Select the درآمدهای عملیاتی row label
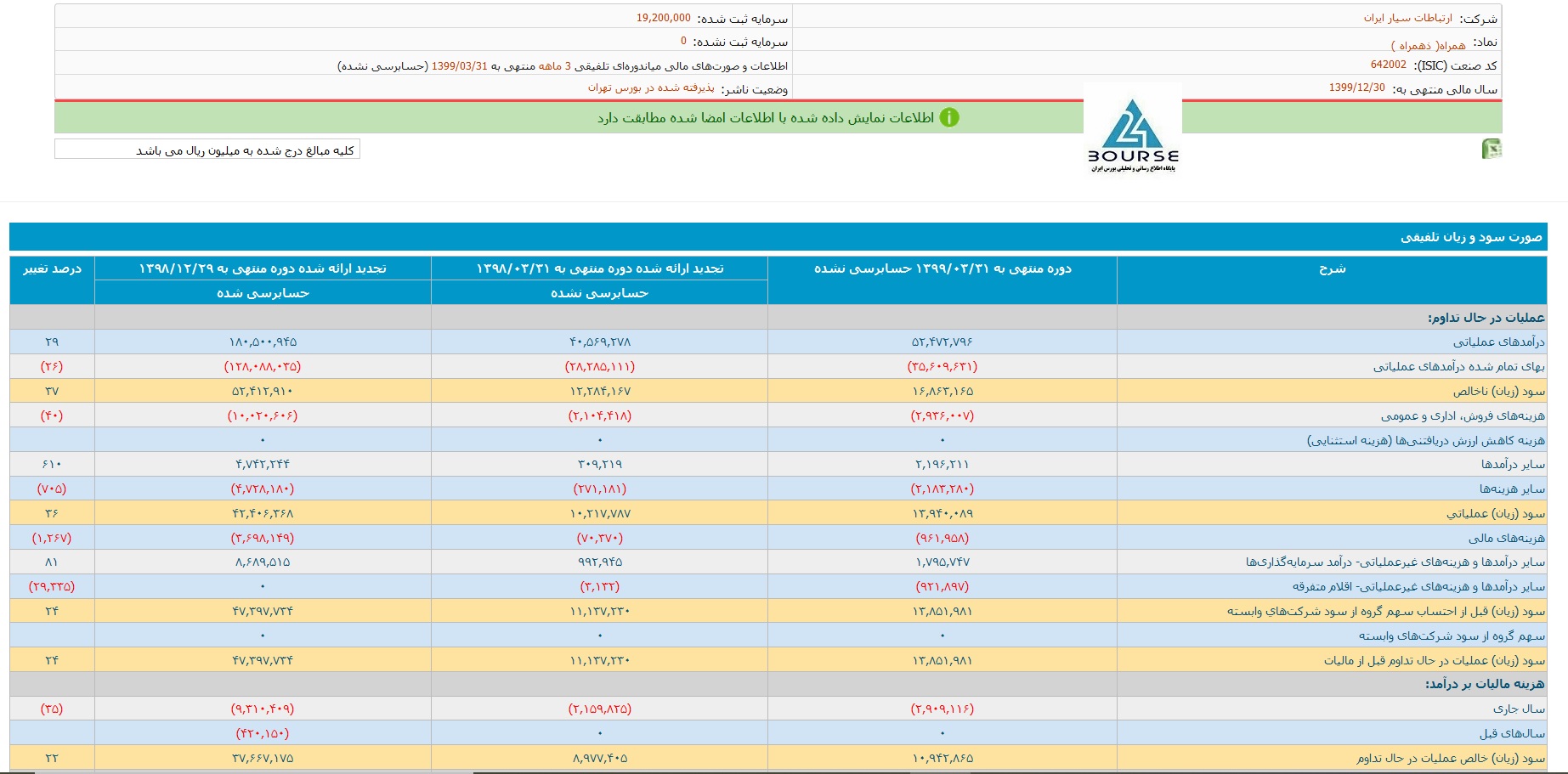 tap(1498, 342)
